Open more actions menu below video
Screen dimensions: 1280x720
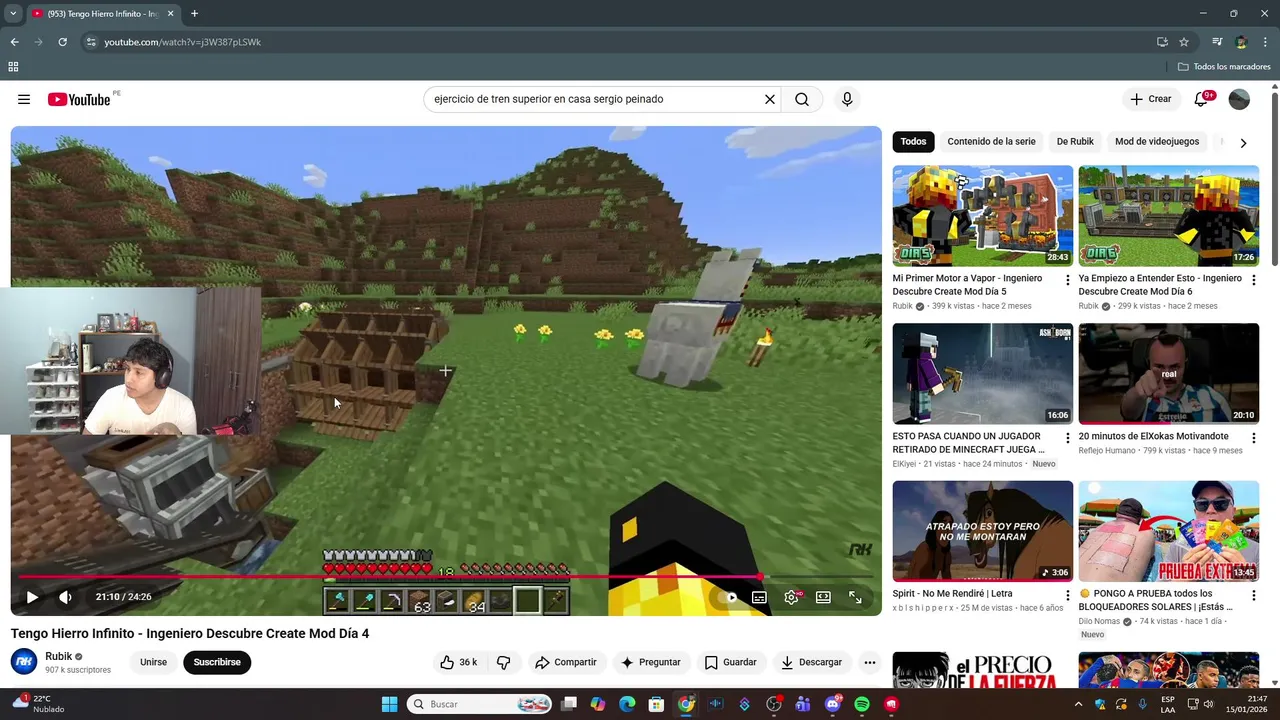870,662
